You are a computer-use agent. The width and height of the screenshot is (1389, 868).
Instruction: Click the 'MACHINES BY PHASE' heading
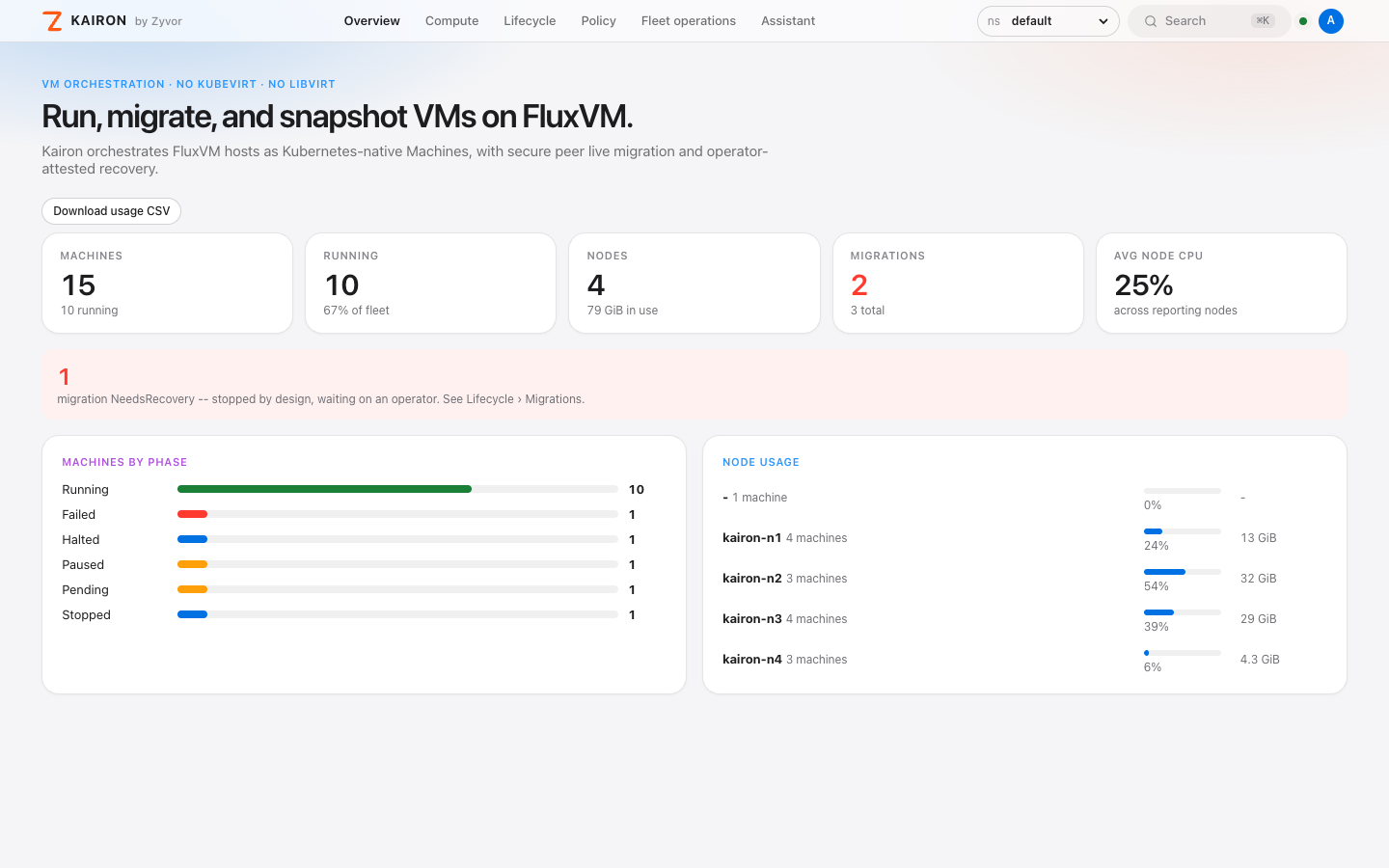pyautogui.click(x=124, y=463)
